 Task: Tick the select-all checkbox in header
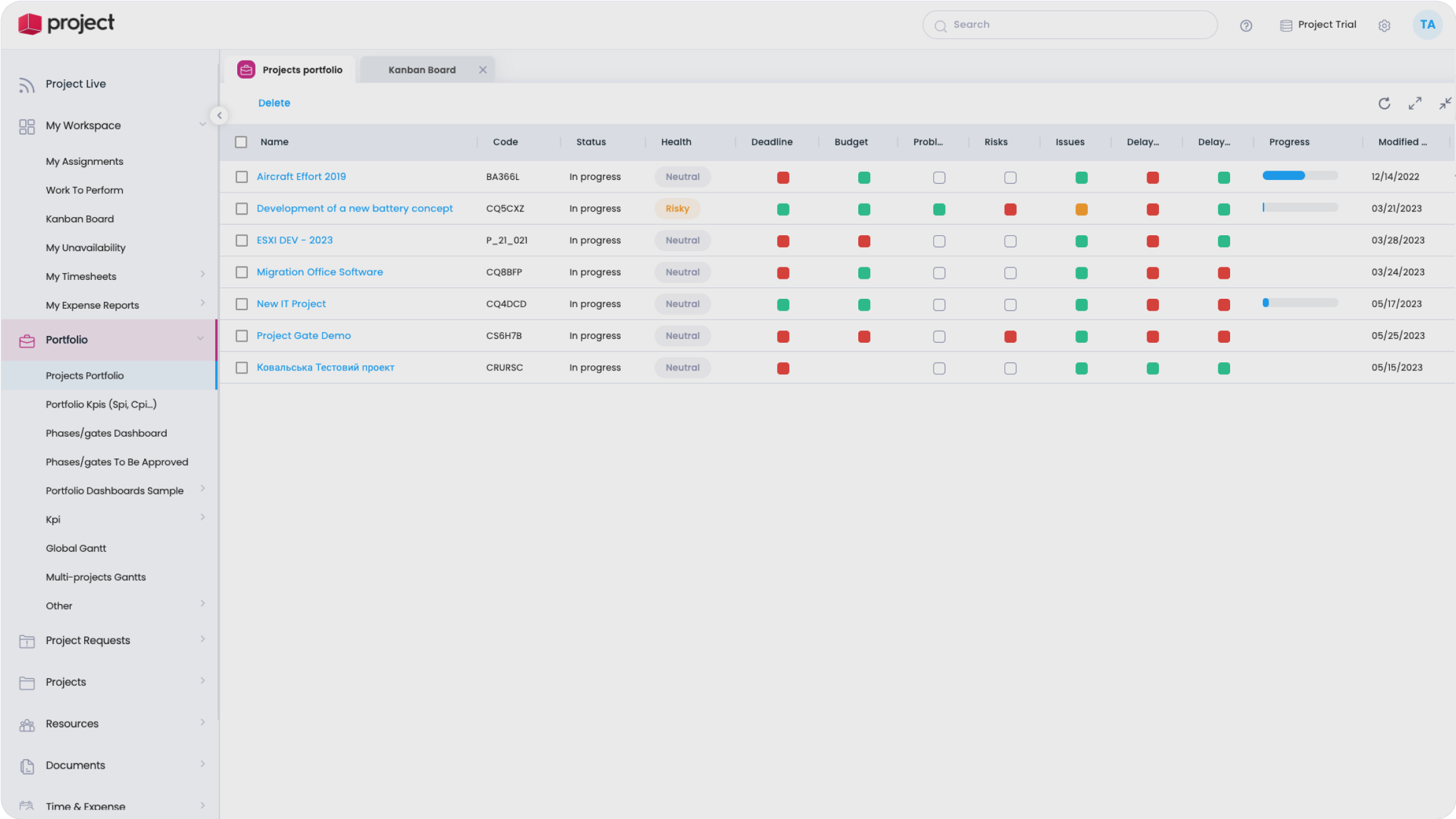tap(241, 142)
